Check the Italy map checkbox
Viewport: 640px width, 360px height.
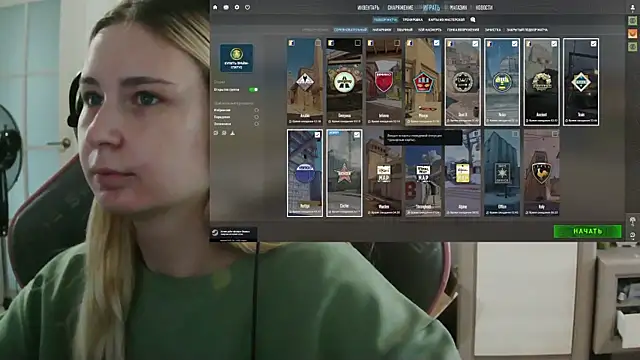pos(555,134)
